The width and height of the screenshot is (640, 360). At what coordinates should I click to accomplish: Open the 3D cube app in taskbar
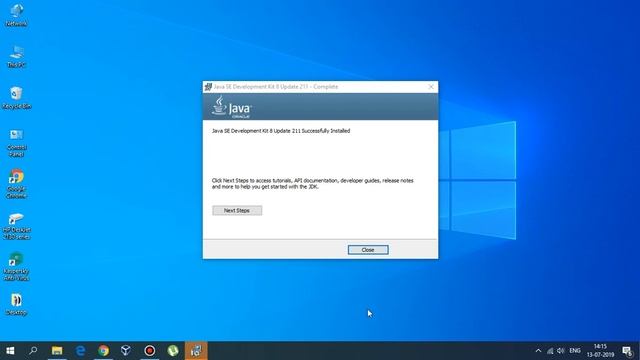tap(126, 351)
